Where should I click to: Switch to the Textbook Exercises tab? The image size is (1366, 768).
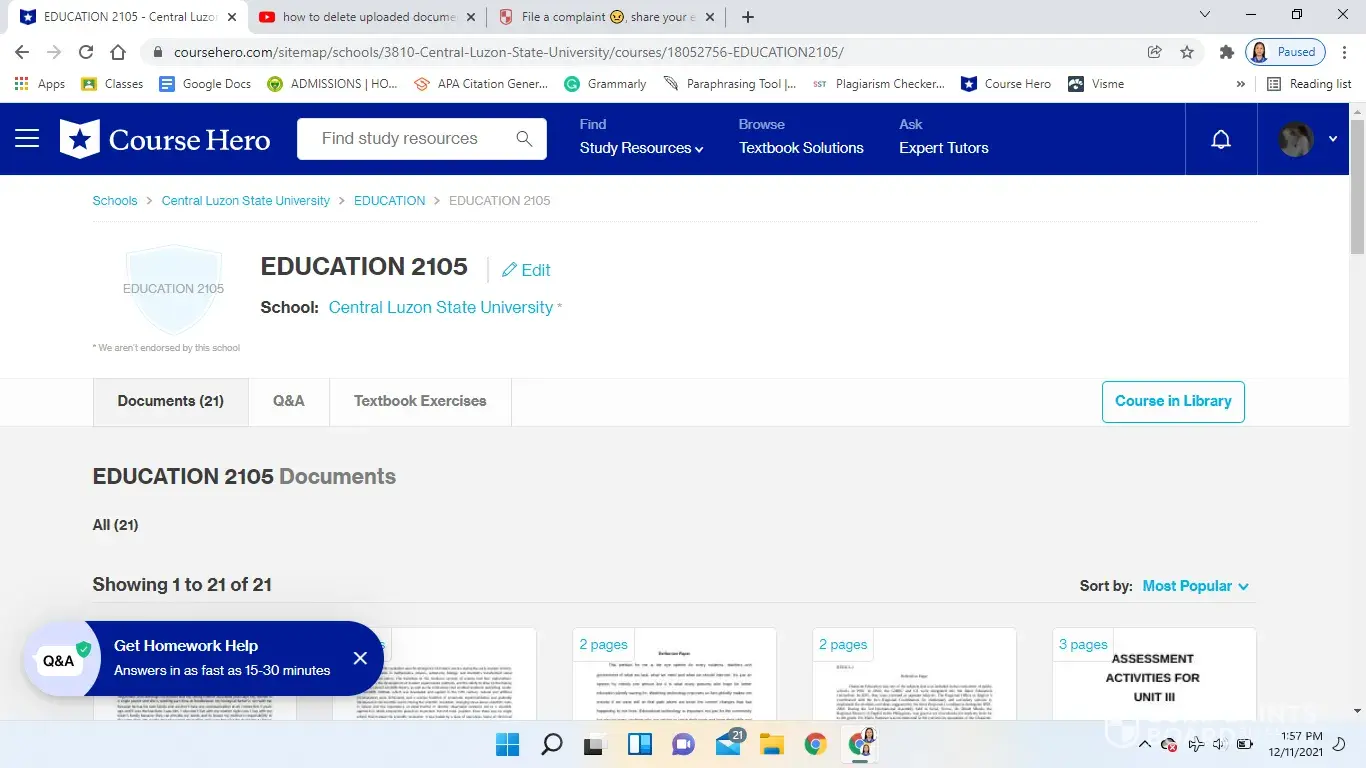pyautogui.click(x=420, y=401)
